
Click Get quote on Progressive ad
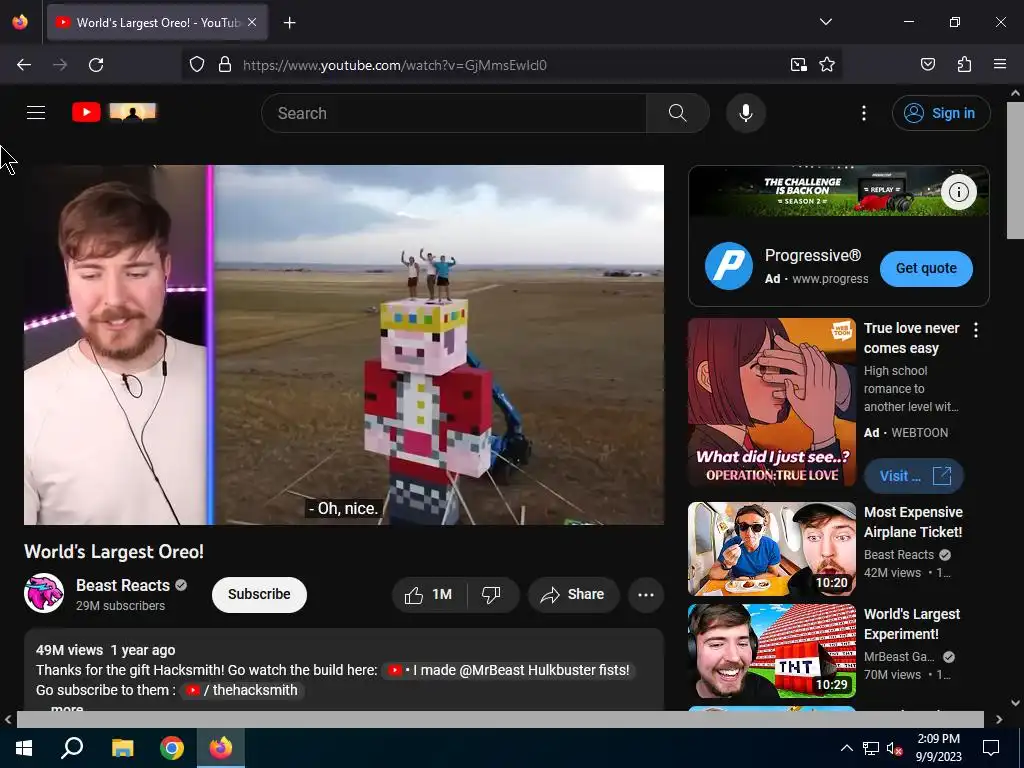(926, 268)
